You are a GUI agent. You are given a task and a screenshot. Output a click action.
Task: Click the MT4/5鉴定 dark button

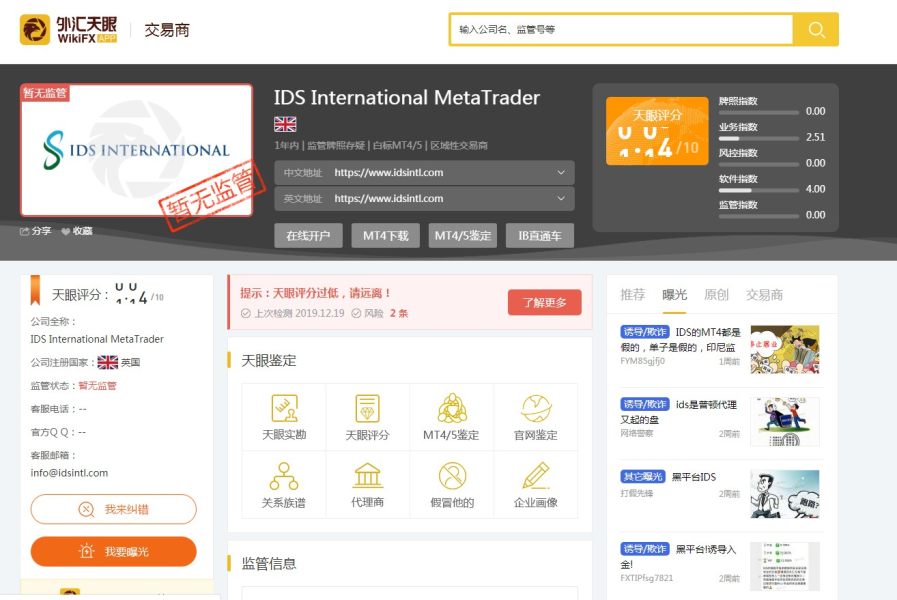(463, 236)
